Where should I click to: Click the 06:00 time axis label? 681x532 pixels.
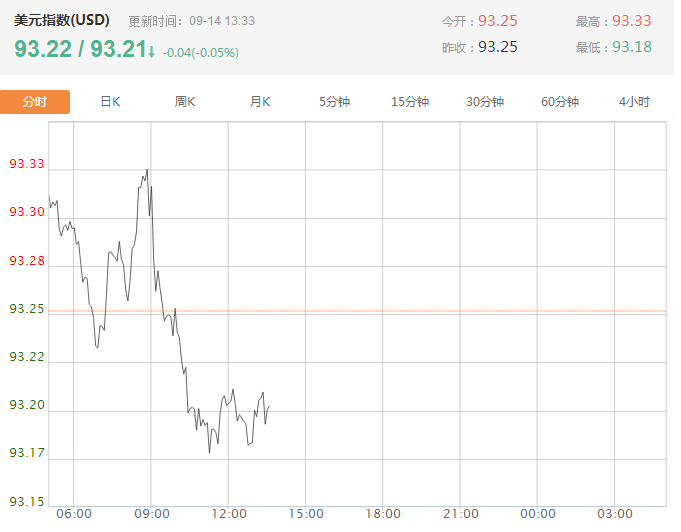[x=74, y=514]
